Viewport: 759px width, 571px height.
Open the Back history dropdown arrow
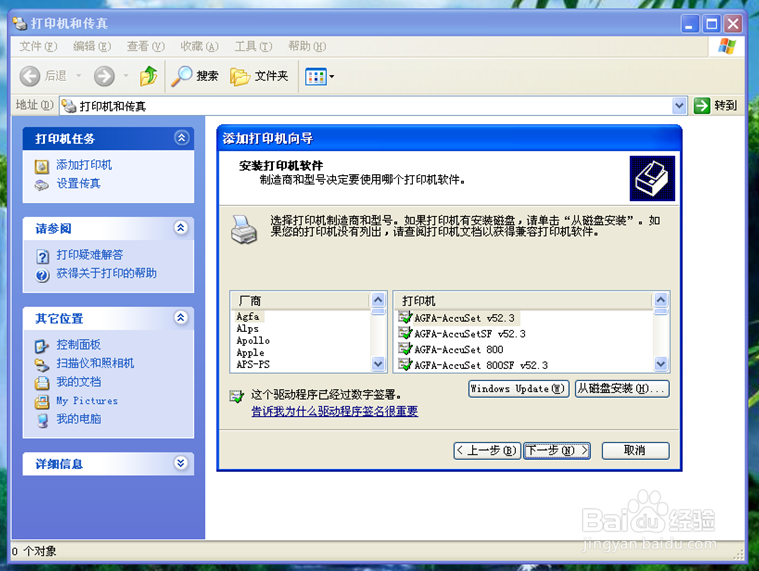point(79,76)
